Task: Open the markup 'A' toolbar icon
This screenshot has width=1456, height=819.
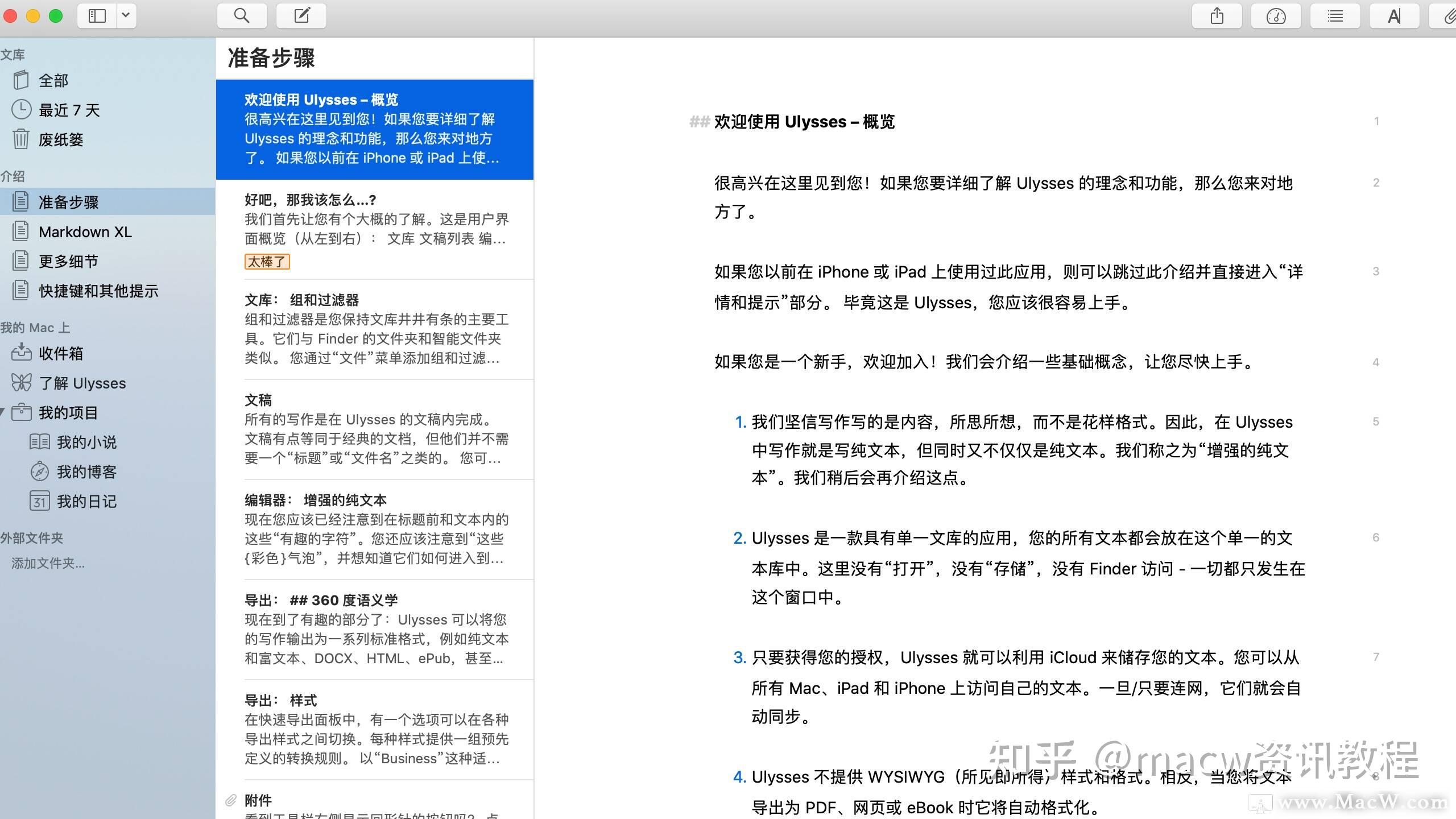Action: [x=1394, y=15]
